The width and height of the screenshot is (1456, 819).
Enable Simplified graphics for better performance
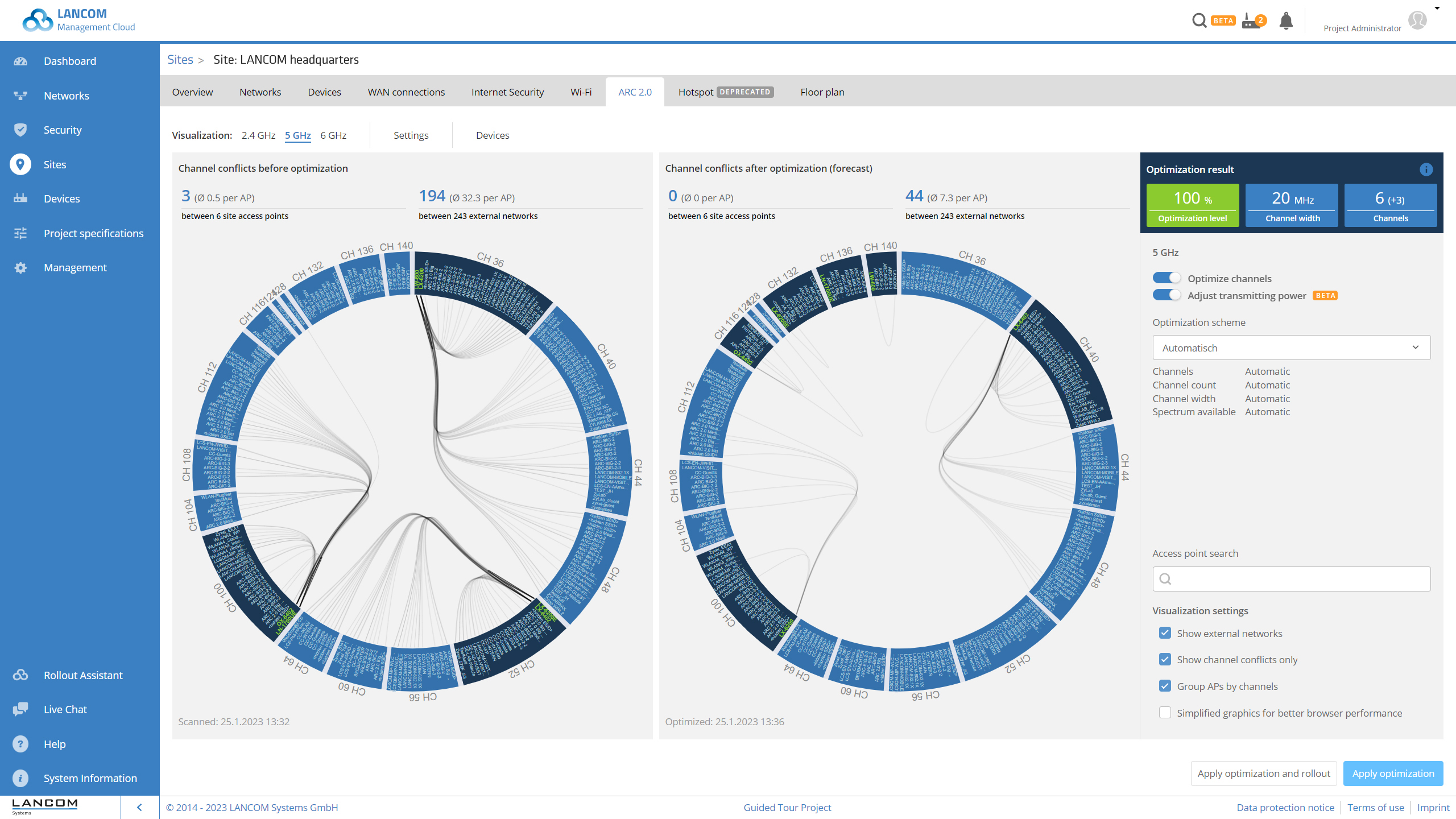click(x=1165, y=713)
